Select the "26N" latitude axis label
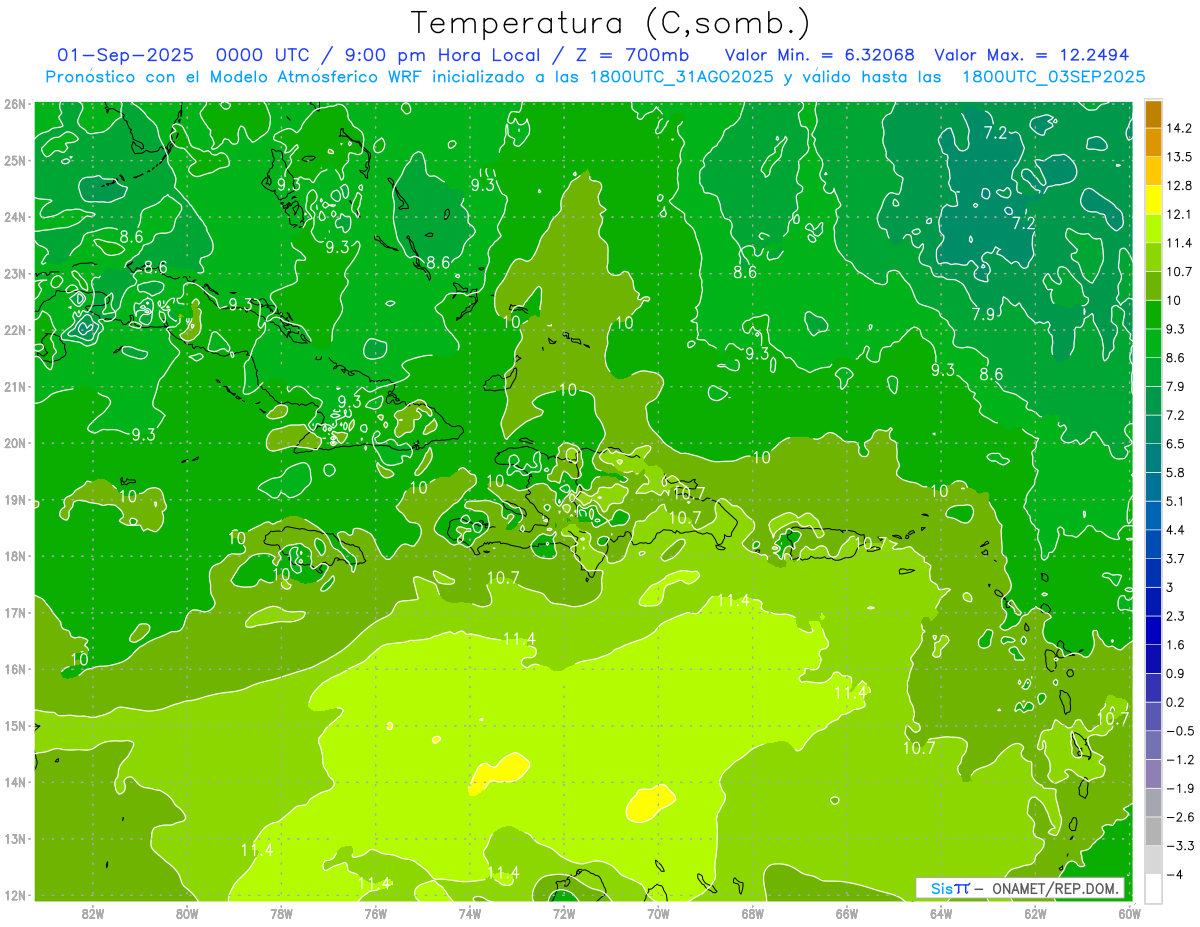1200x927 pixels. (x=14, y=104)
